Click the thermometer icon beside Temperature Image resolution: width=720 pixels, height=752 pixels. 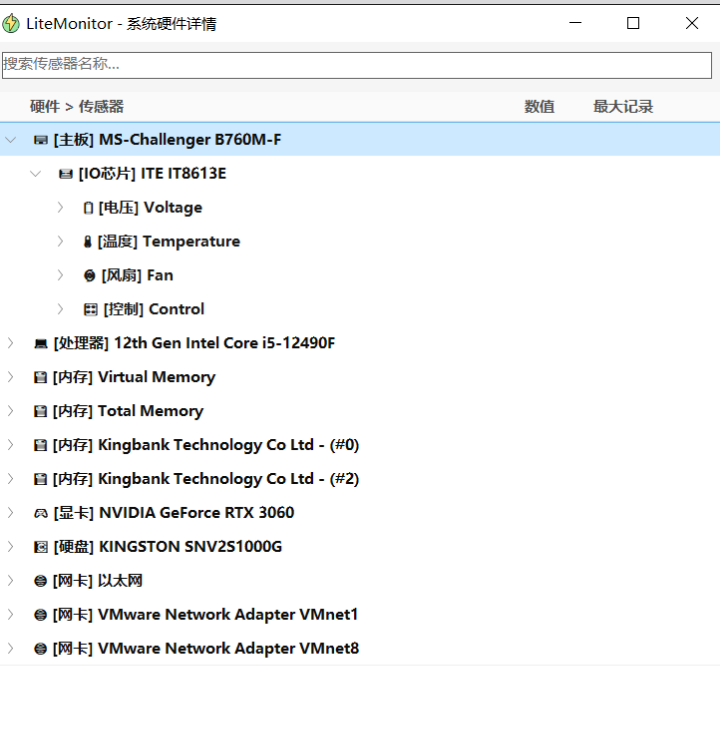point(87,242)
